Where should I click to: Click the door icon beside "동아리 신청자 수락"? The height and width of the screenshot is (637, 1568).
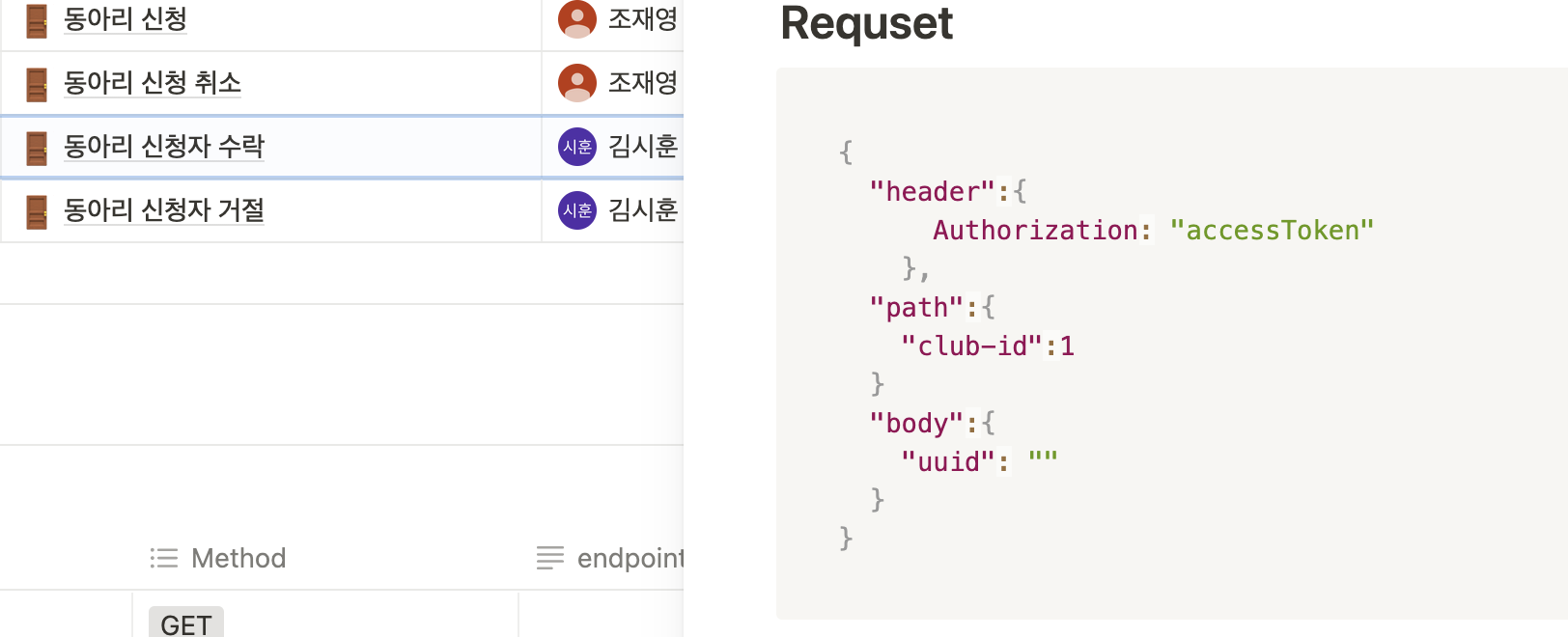(38, 147)
